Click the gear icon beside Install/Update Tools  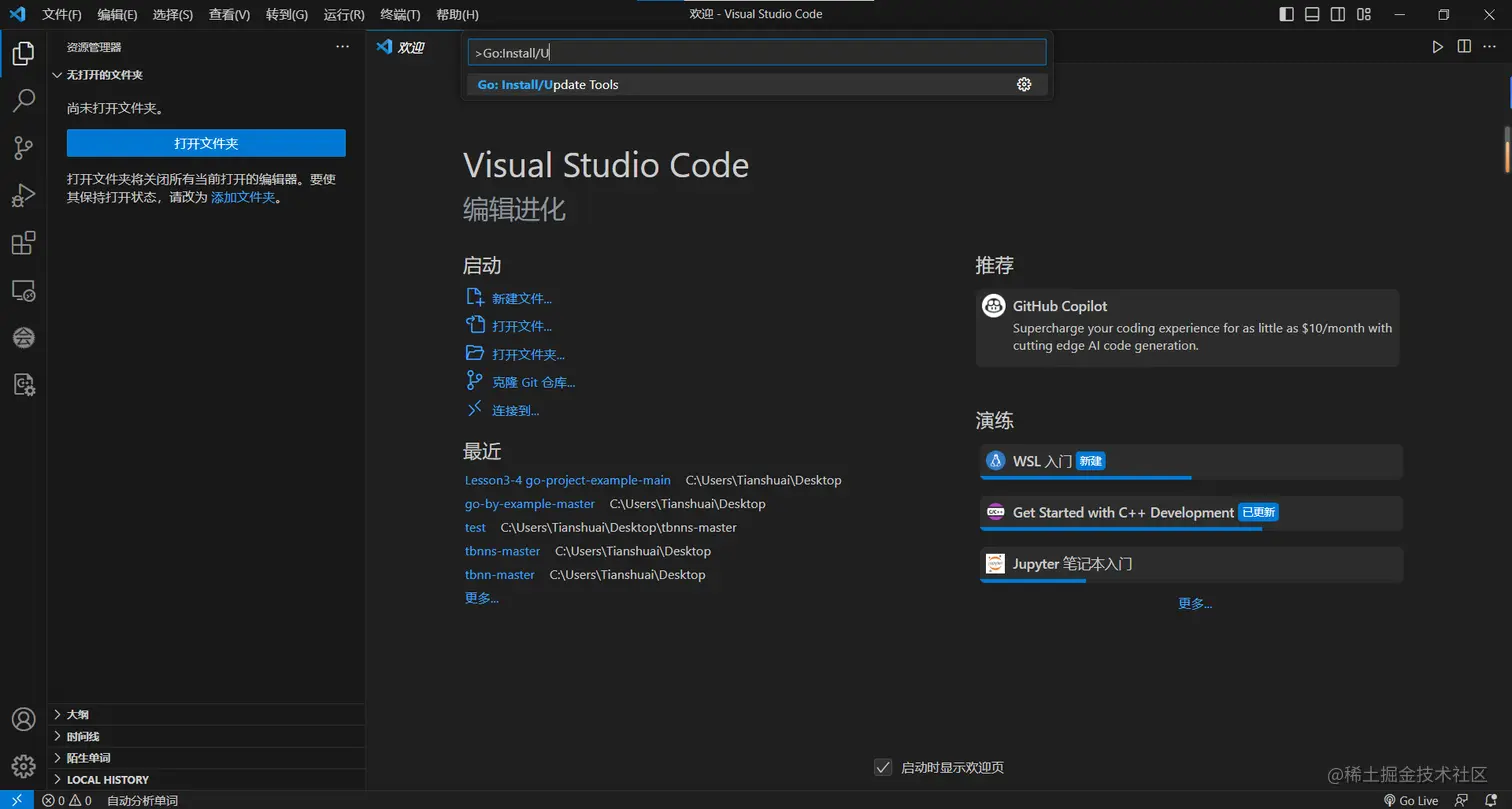point(1023,85)
